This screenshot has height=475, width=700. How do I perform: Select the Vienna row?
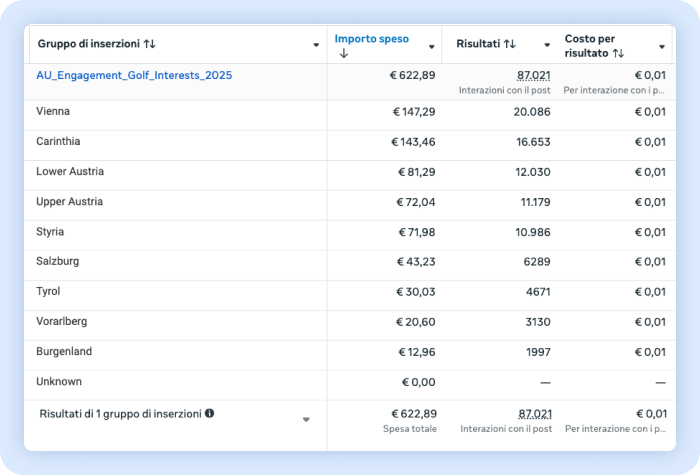pyautogui.click(x=53, y=111)
